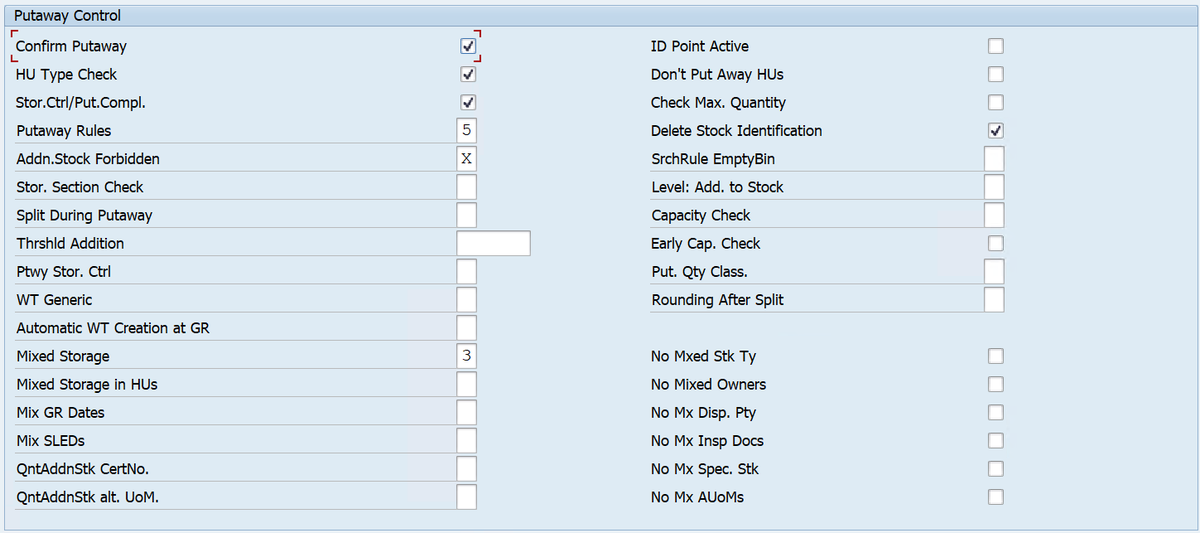Uncheck the Confirm Putaway checkbox
This screenshot has height=533, width=1200.
[x=467, y=46]
